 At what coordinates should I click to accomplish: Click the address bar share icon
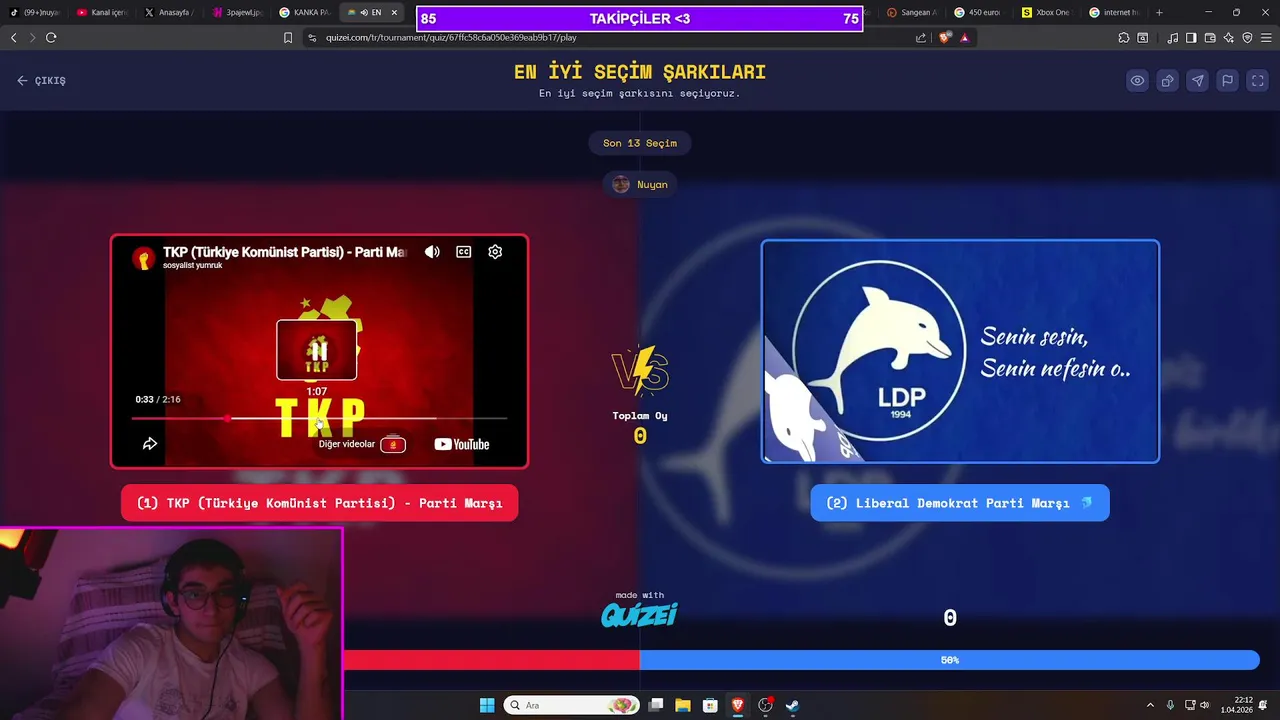point(921,37)
